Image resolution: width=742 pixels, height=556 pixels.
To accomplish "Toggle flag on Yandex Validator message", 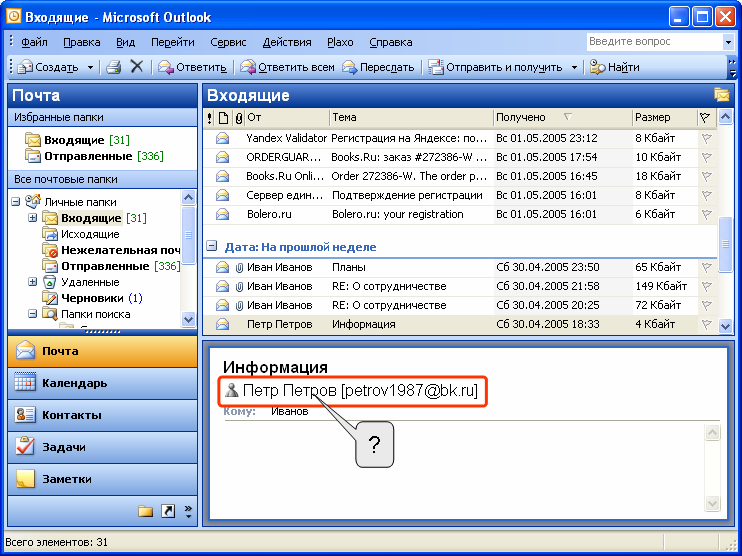I will click(x=707, y=139).
